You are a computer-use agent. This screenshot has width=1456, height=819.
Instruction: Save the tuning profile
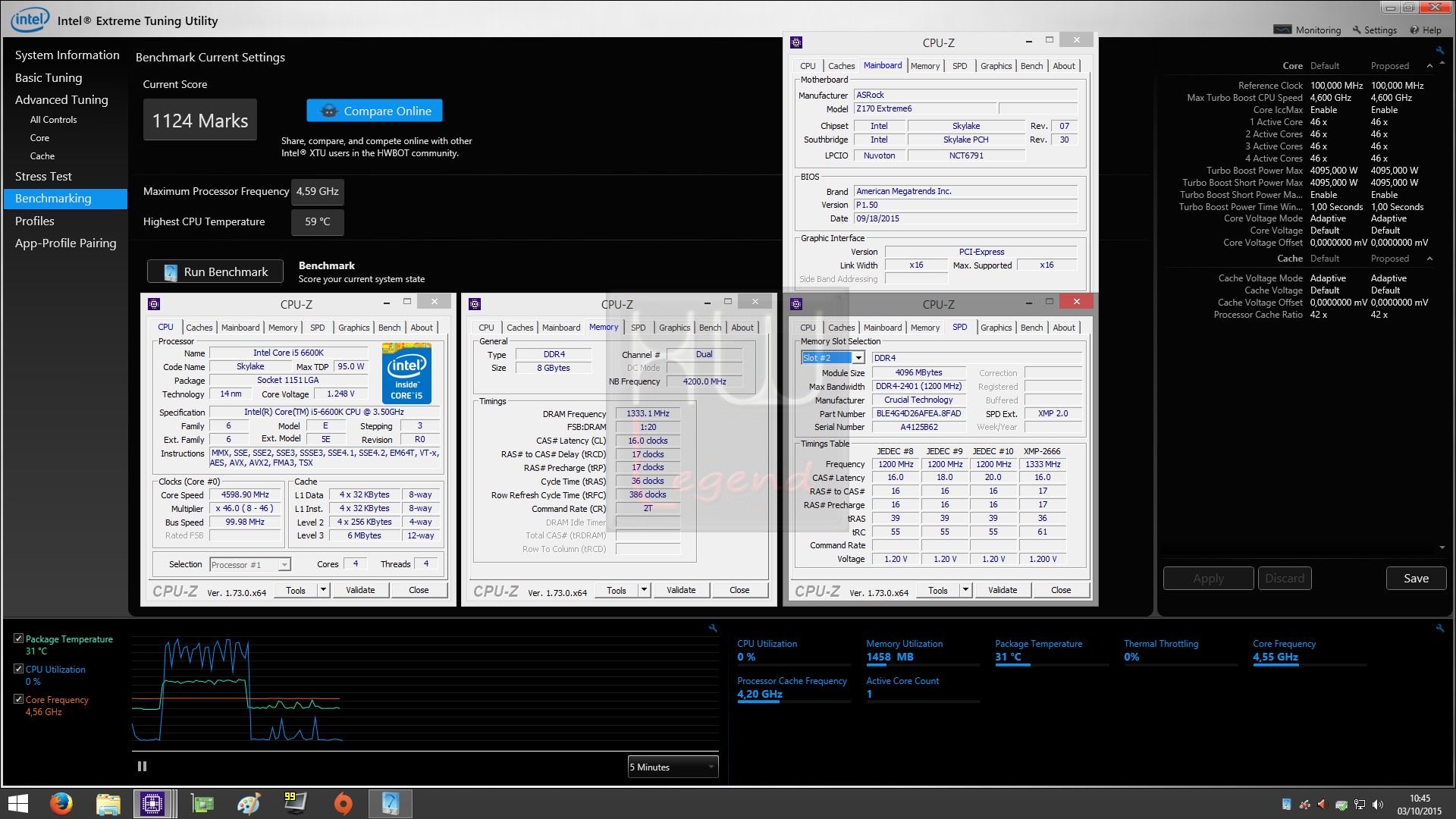tap(1416, 578)
